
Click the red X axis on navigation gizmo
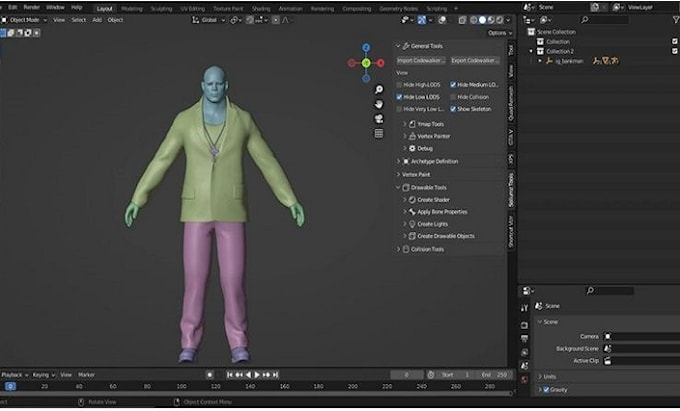380,63
